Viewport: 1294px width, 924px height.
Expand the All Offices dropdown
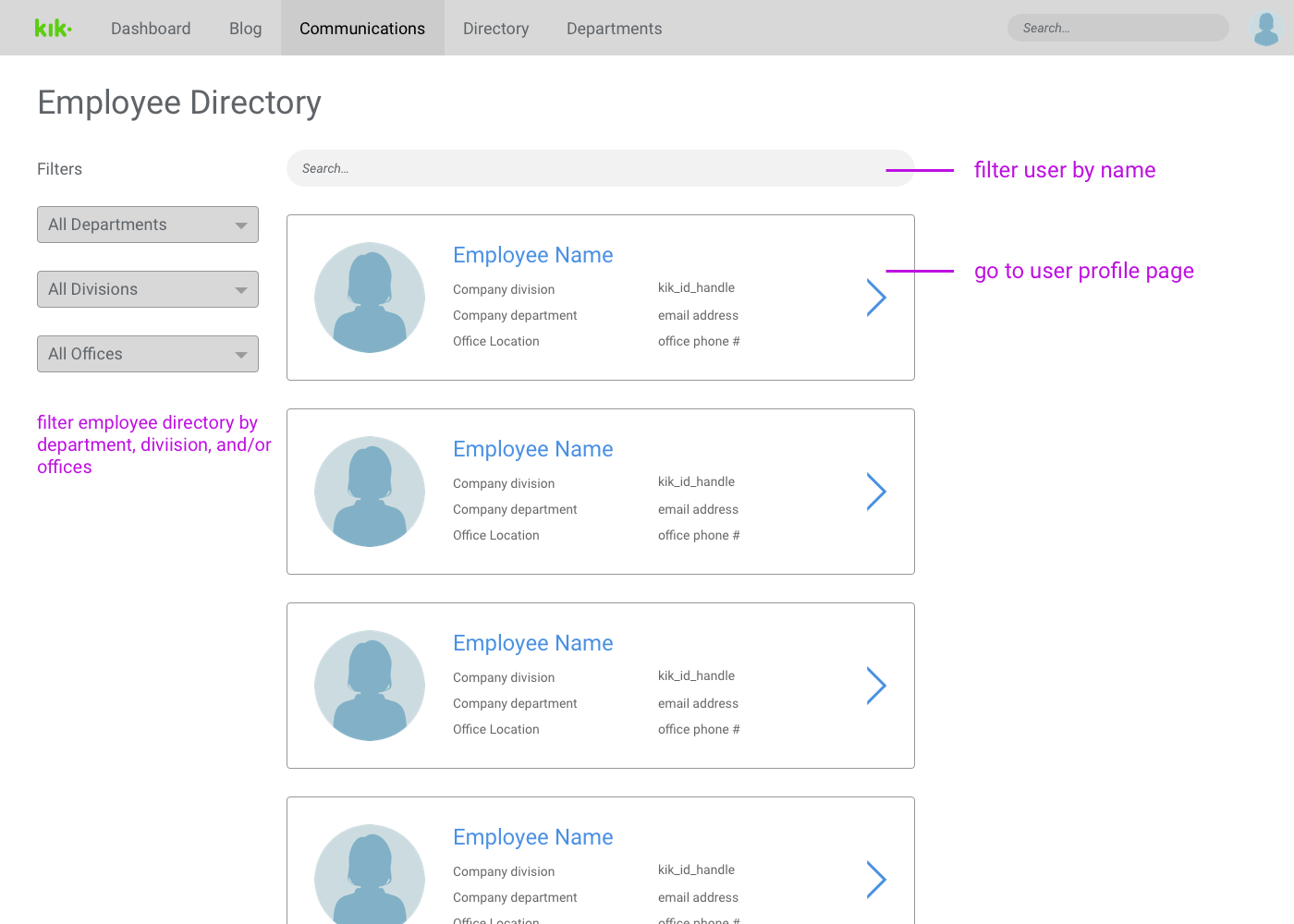(148, 354)
